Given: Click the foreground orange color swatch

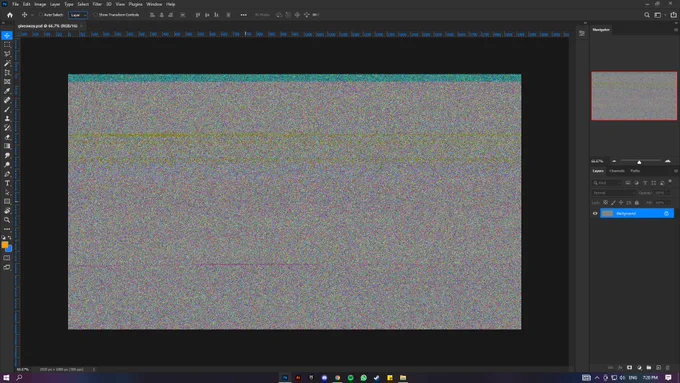Looking at the screenshot, I should point(5,245).
